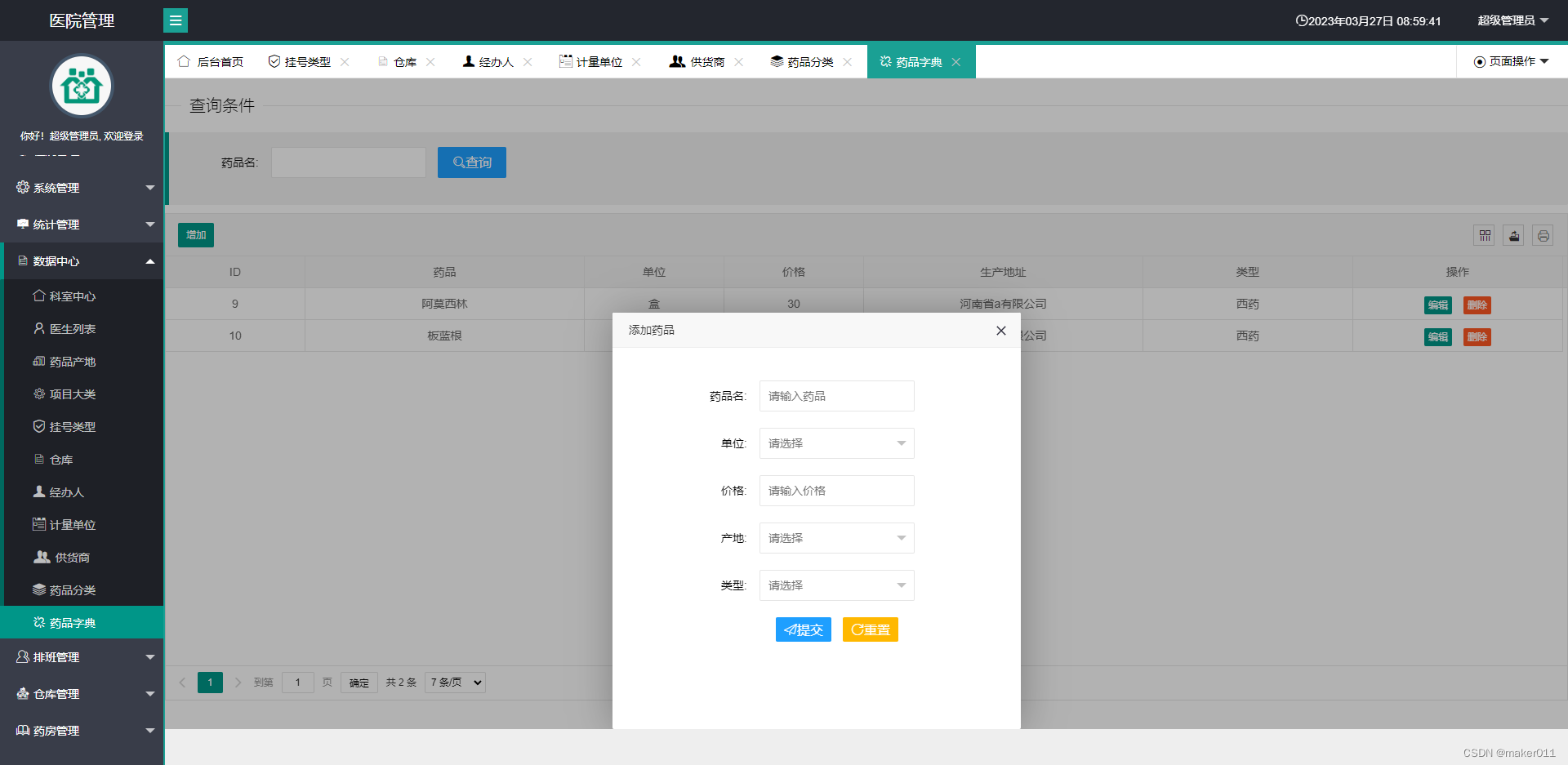
Task: Switch to 后台首页 tab
Action: coord(211,62)
